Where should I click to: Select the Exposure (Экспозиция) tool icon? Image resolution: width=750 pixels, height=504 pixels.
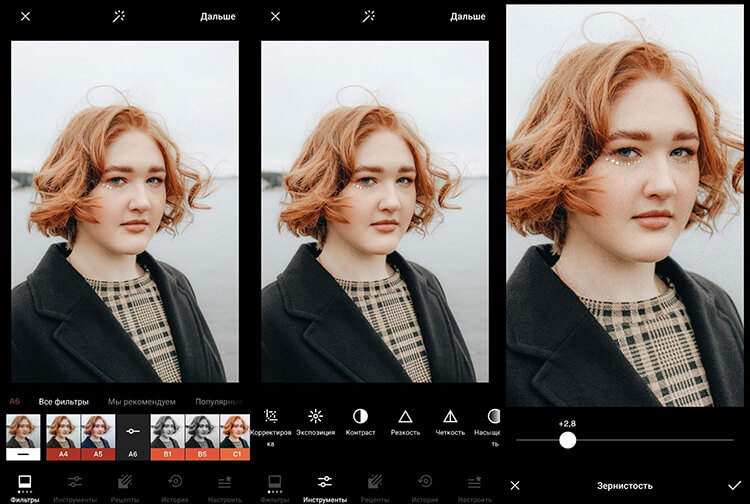(315, 416)
